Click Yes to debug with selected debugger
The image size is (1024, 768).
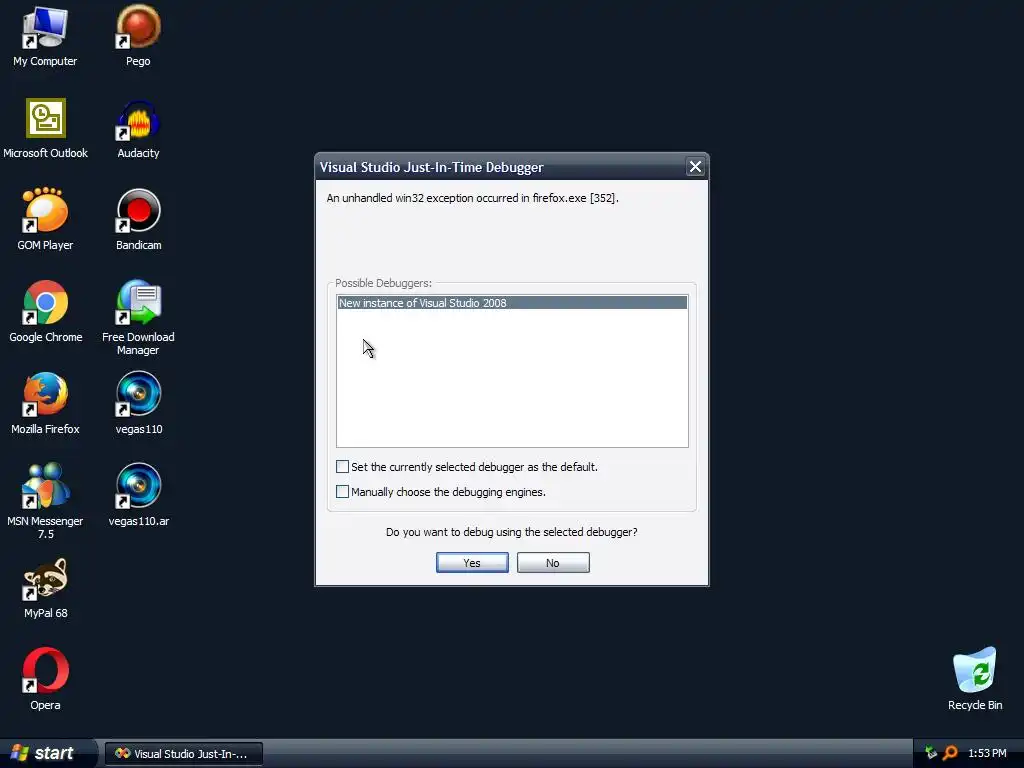click(472, 562)
